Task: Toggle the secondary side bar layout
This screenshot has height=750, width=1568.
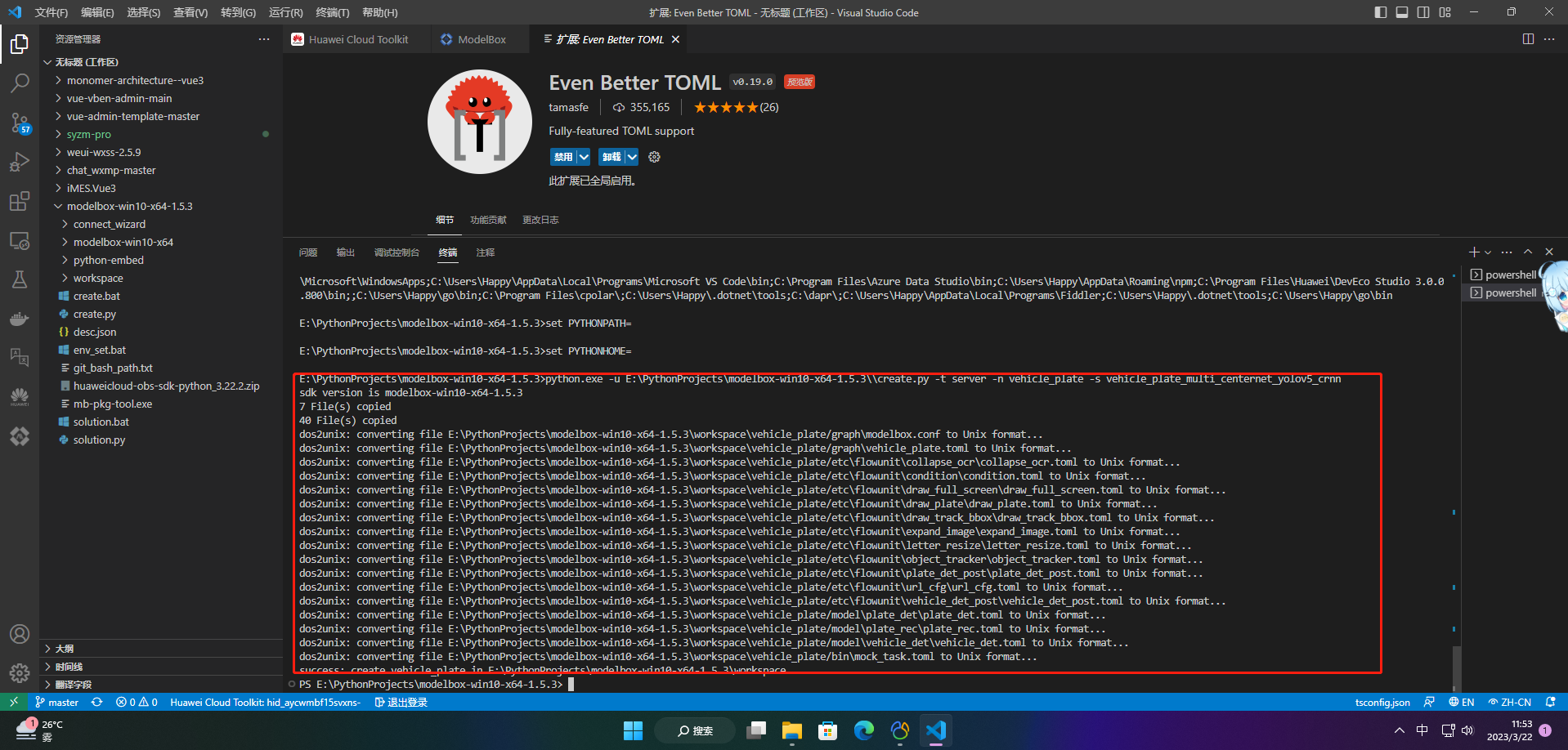Action: coord(1423,12)
